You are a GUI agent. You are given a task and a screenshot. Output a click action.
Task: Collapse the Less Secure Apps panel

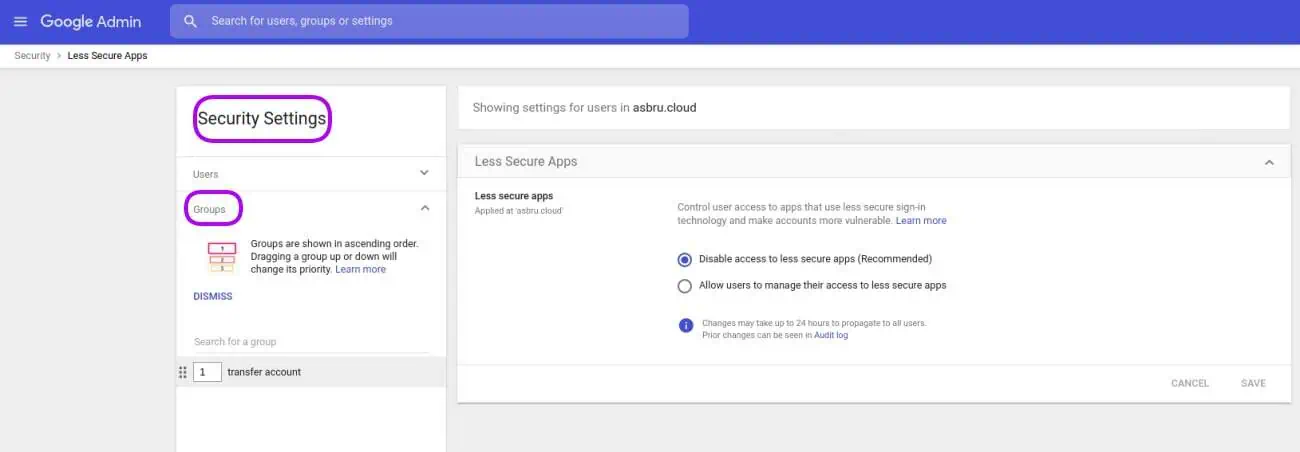click(x=1269, y=162)
